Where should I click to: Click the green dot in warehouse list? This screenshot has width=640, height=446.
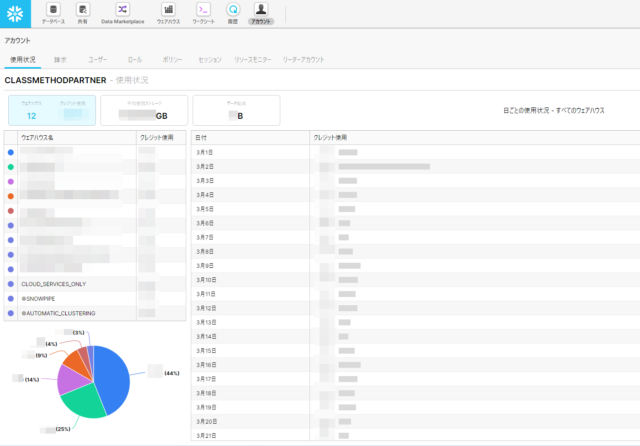[x=11, y=167]
